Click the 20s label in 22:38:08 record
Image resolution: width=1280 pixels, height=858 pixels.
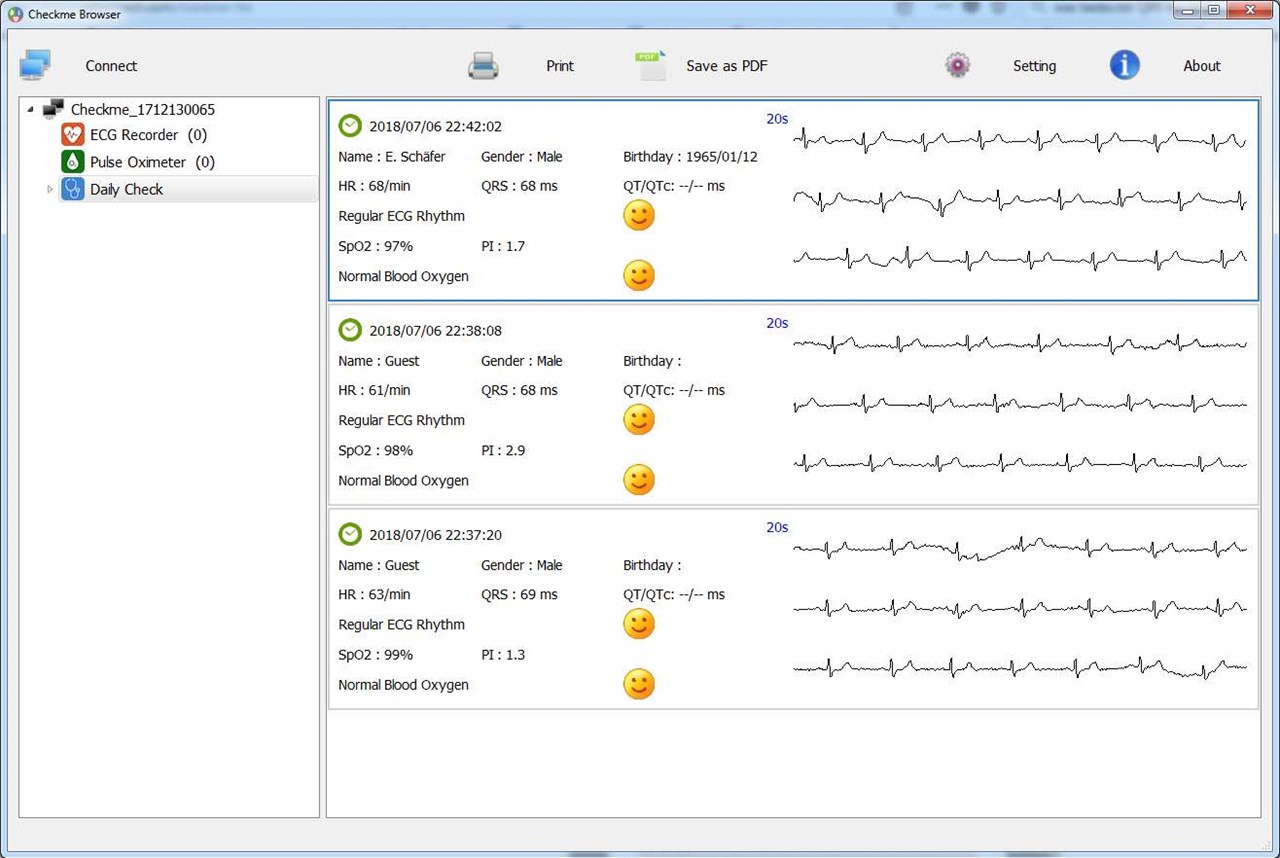point(777,322)
